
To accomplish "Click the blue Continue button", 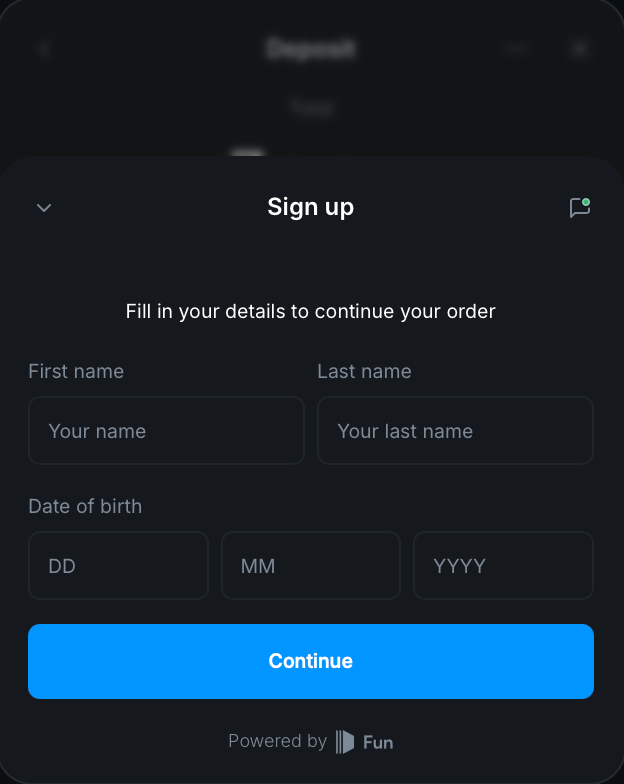I will [311, 662].
